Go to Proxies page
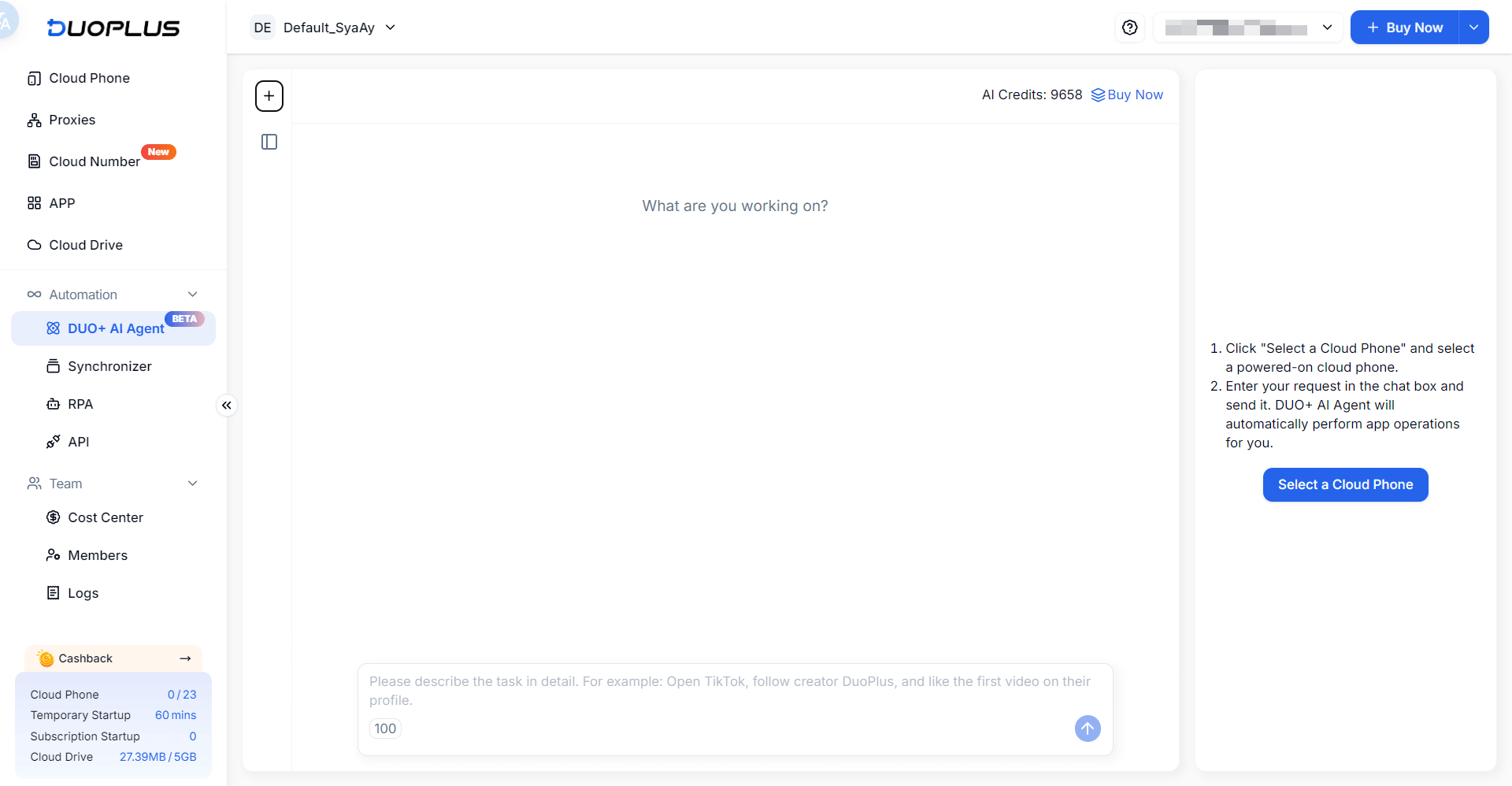Viewport: 1512px width, 786px height. click(x=72, y=120)
